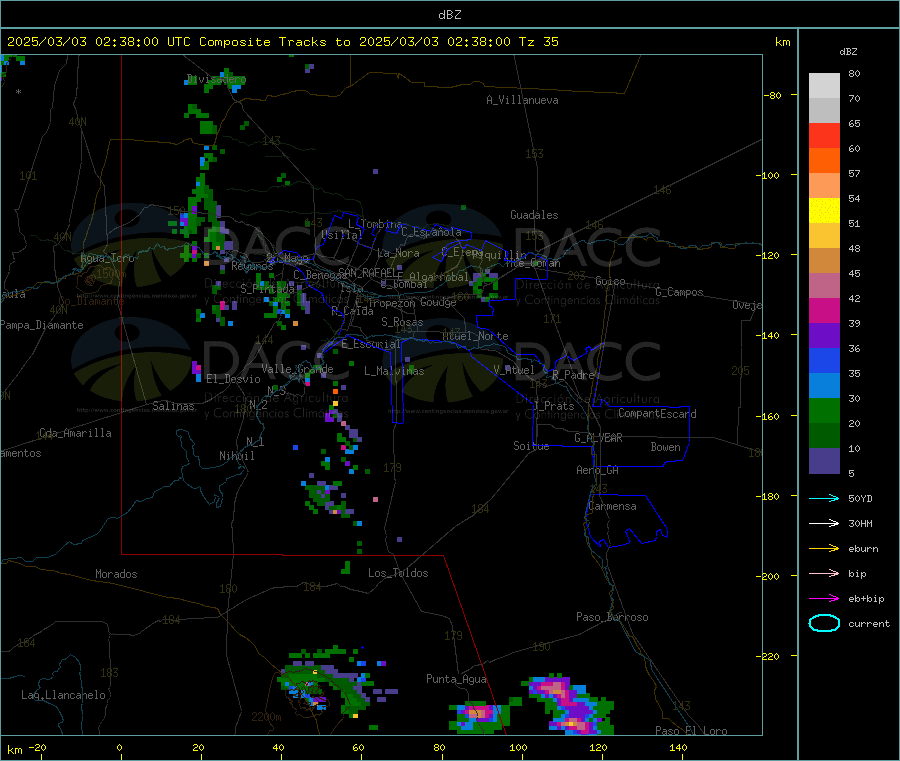900x761 pixels.
Task: Click the 100 km horizontal axis tick label
Action: point(518,747)
